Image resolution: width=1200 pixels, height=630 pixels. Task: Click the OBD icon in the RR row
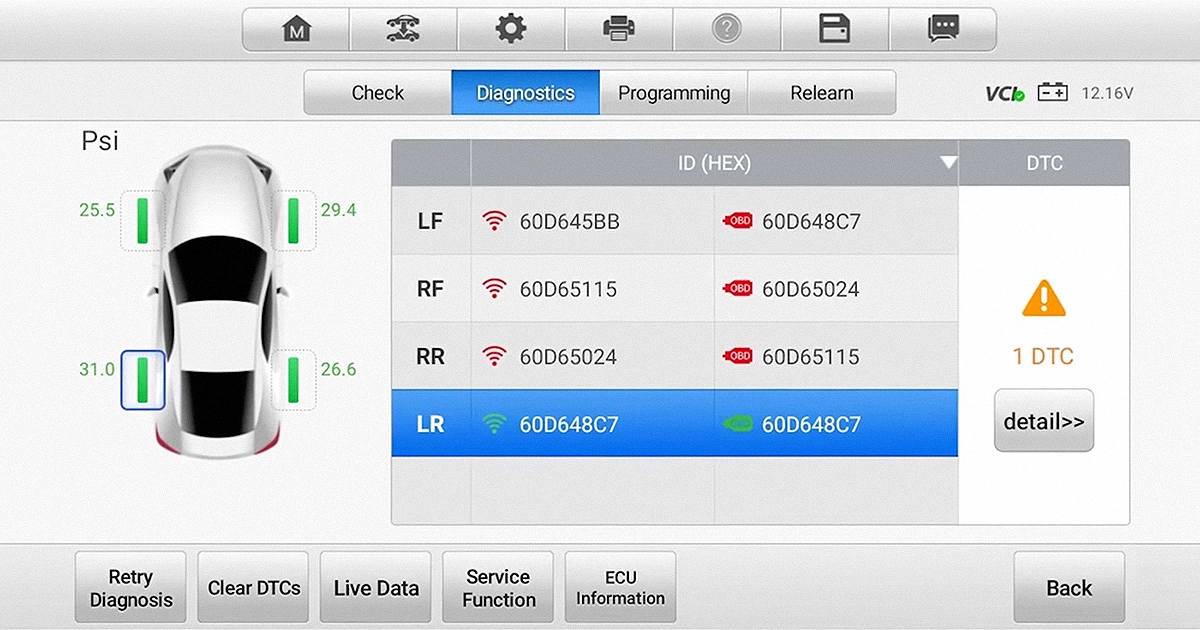coord(737,355)
